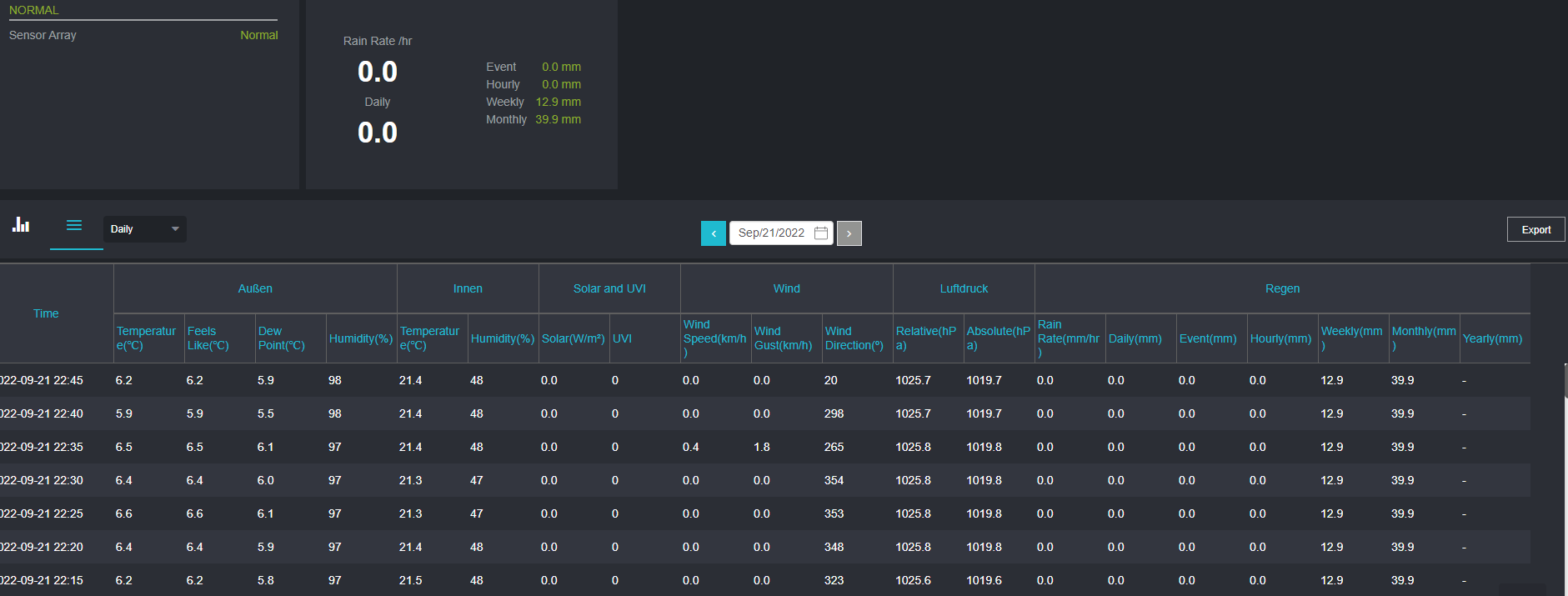Image resolution: width=1568 pixels, height=596 pixels.
Task: Click the Luftdruck group header
Action: click(964, 288)
